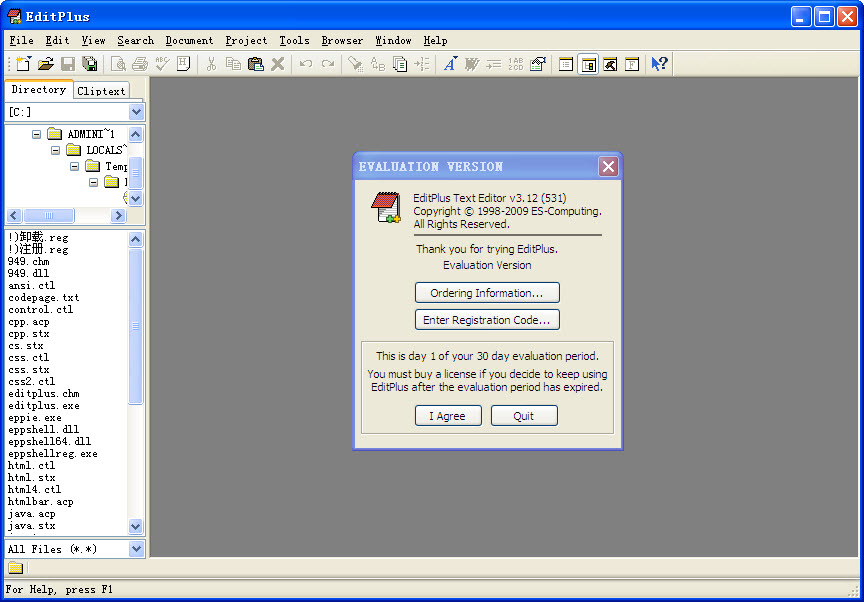Click the Find flashlight icon
Viewport: 864px width, 602px height.
355,64
